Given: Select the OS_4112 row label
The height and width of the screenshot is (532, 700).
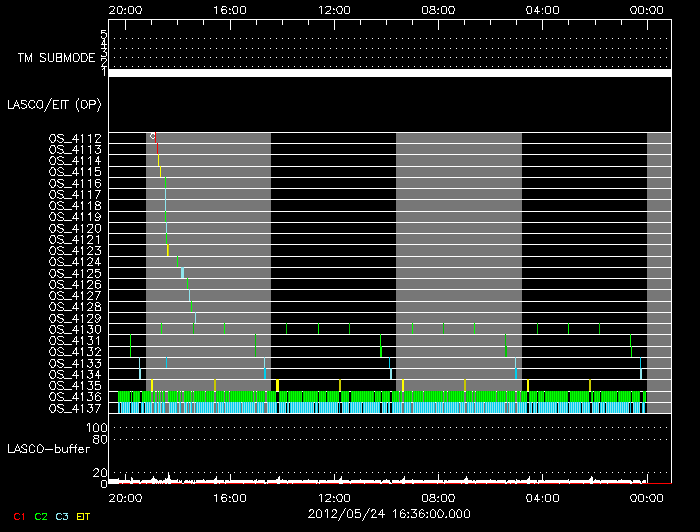Looking at the screenshot, I should tap(75, 138).
